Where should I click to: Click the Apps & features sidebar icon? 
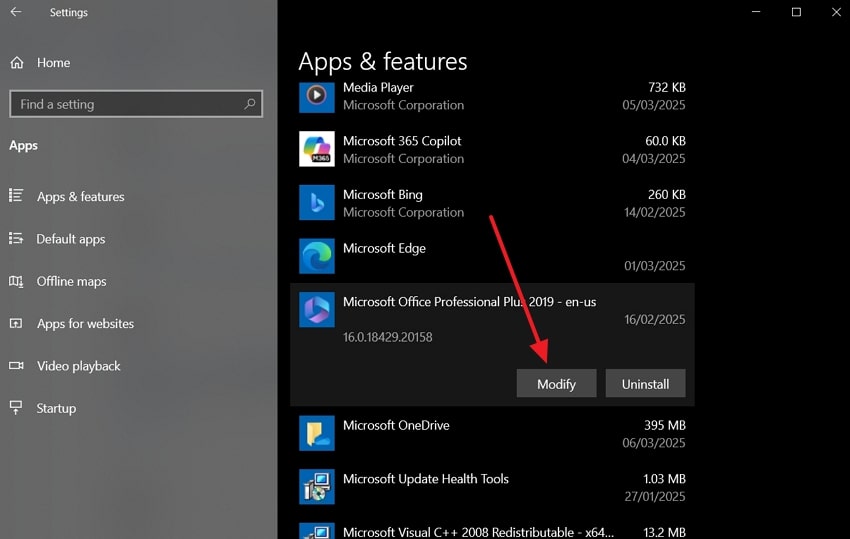click(x=16, y=195)
